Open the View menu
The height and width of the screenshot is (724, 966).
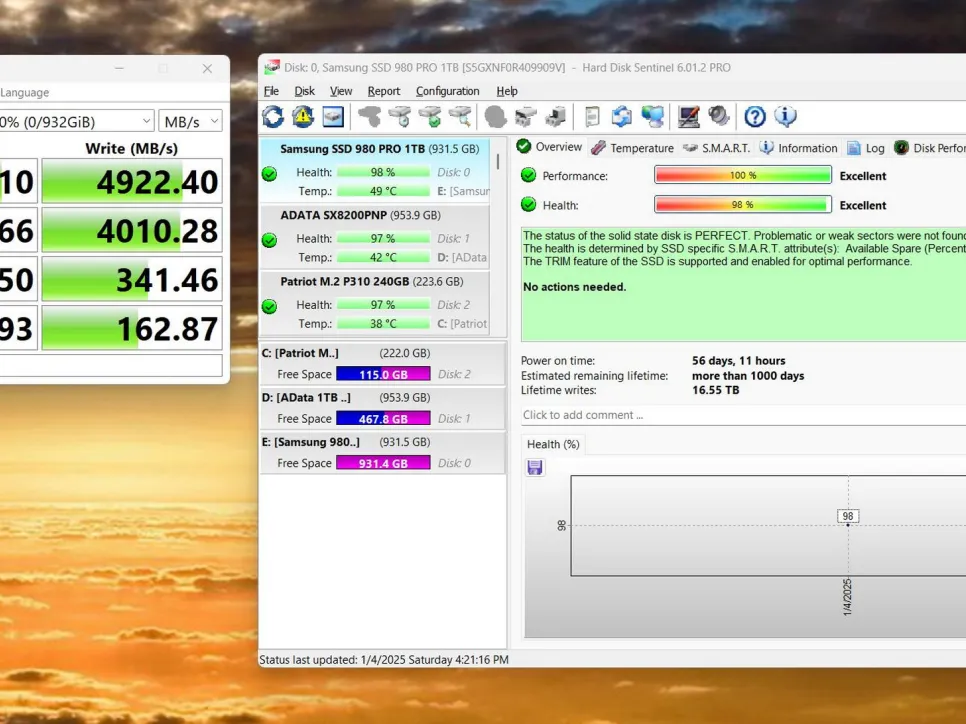341,91
